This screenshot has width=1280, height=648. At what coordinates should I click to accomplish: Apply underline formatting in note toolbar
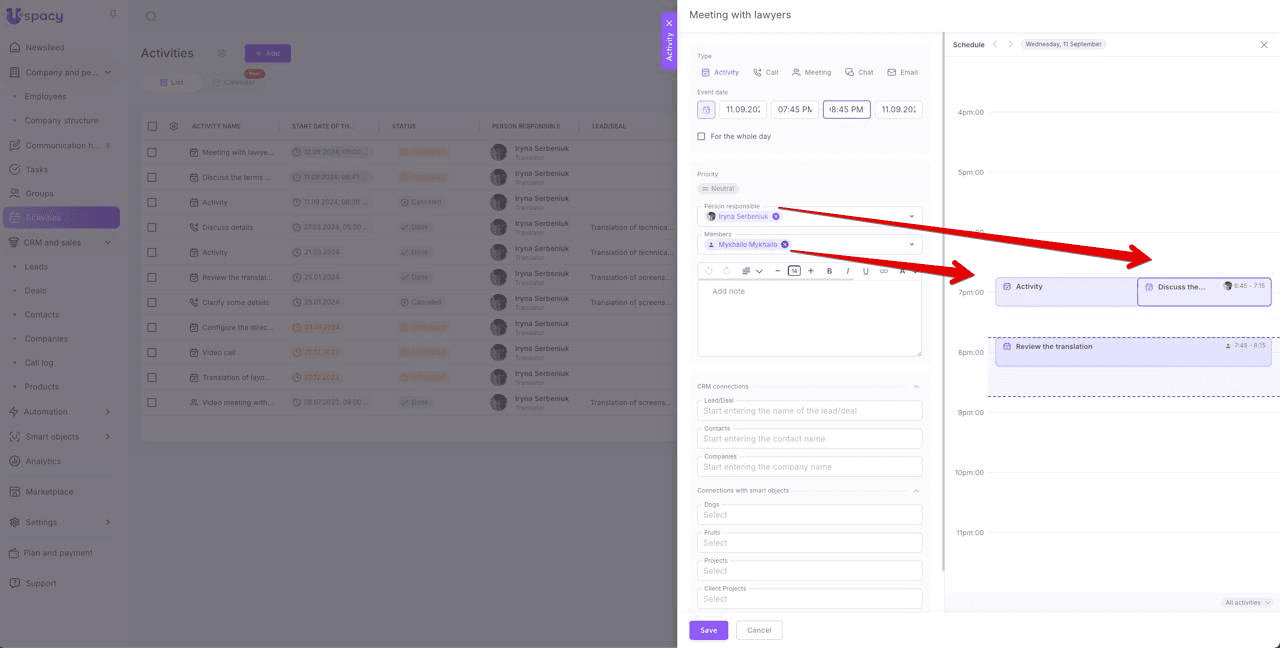coord(866,271)
